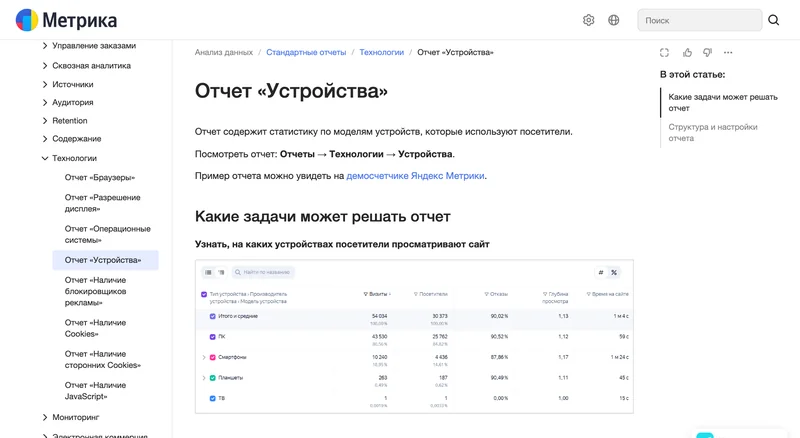Jump to Какие задачи может решать отчет
The image size is (800, 438).
point(723,102)
